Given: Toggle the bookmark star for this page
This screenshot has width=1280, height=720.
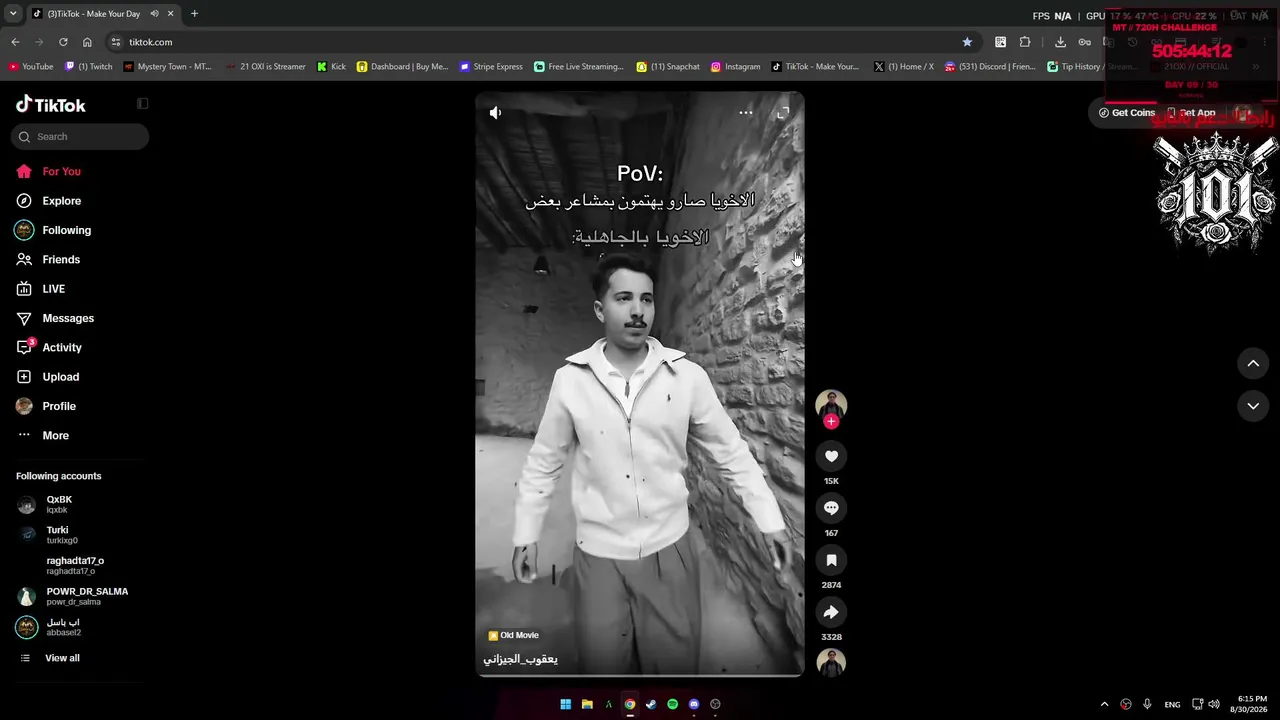Looking at the screenshot, I should click(967, 42).
